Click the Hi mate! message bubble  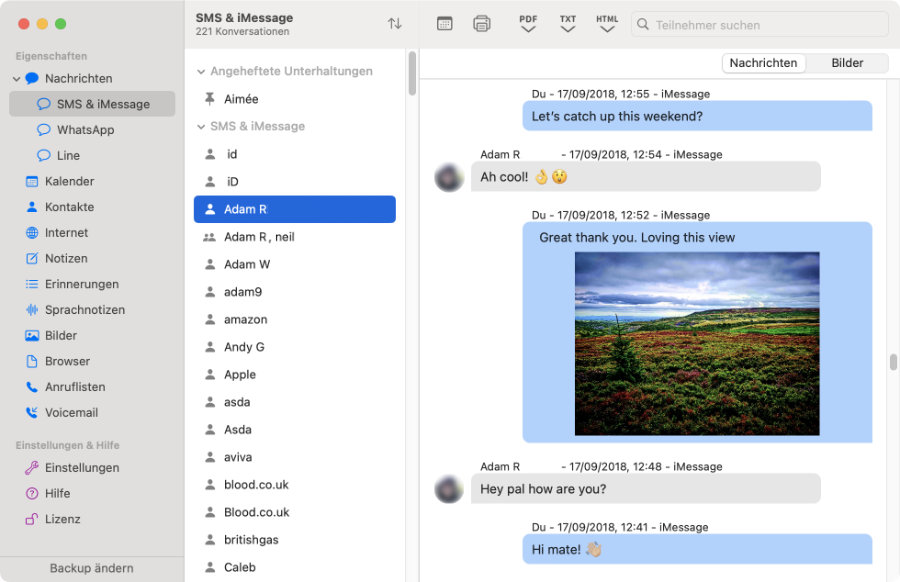coord(697,549)
